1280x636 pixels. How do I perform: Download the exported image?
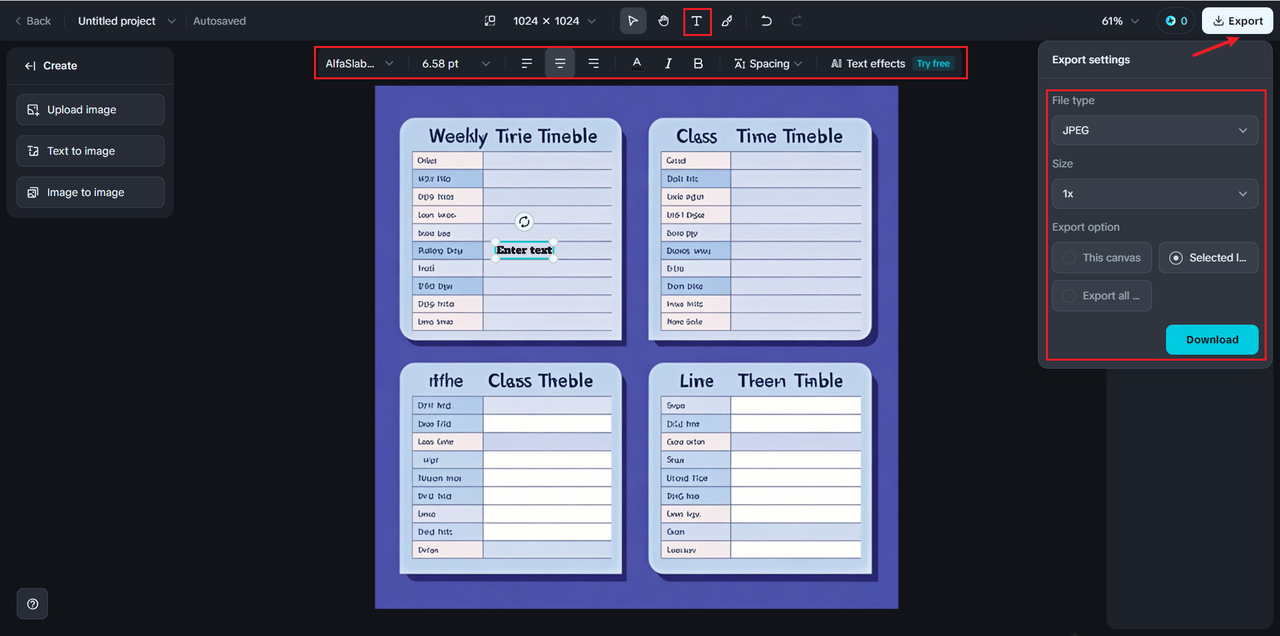(1212, 340)
